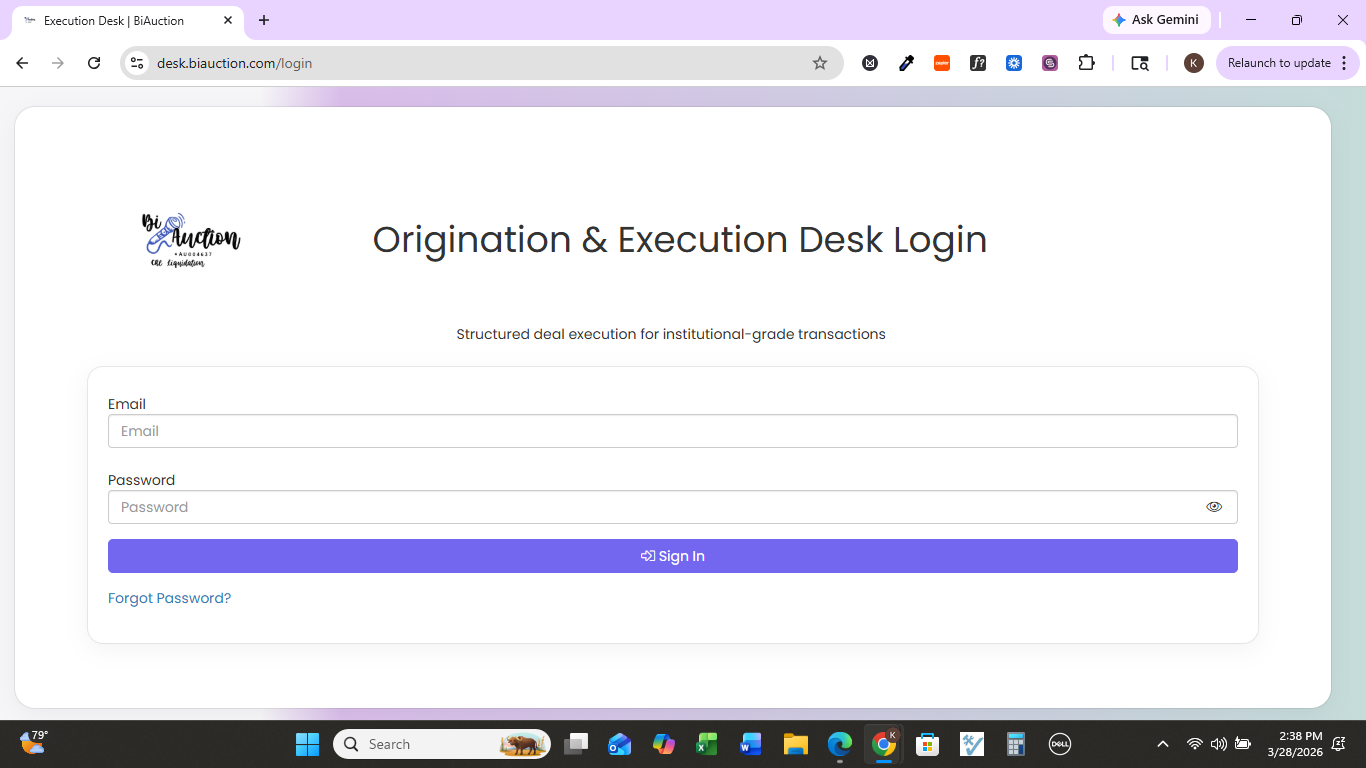The width and height of the screenshot is (1366, 768).
Task: Open the Dell app on taskbar
Action: click(x=1060, y=744)
